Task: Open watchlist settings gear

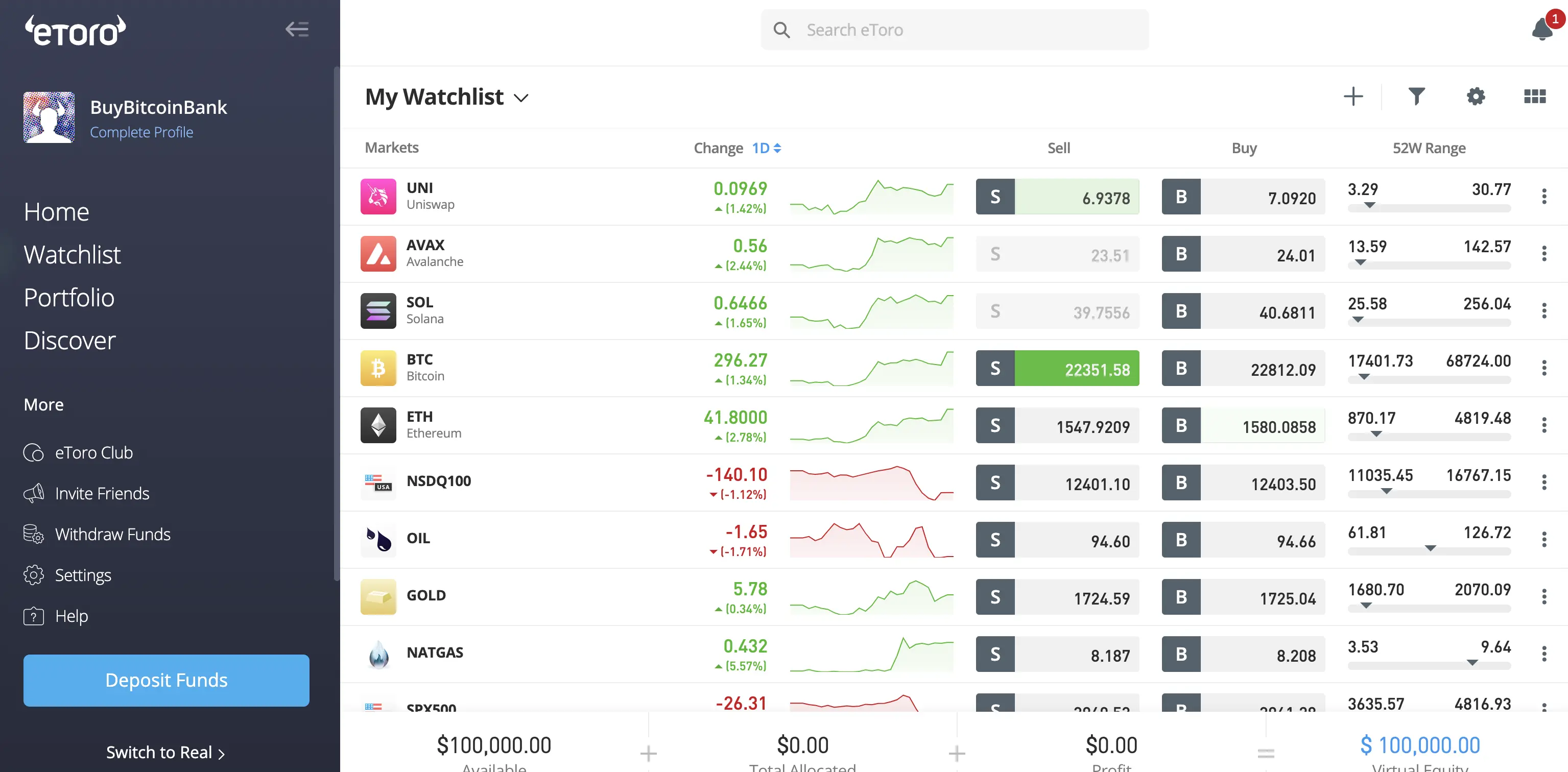Action: tap(1476, 96)
